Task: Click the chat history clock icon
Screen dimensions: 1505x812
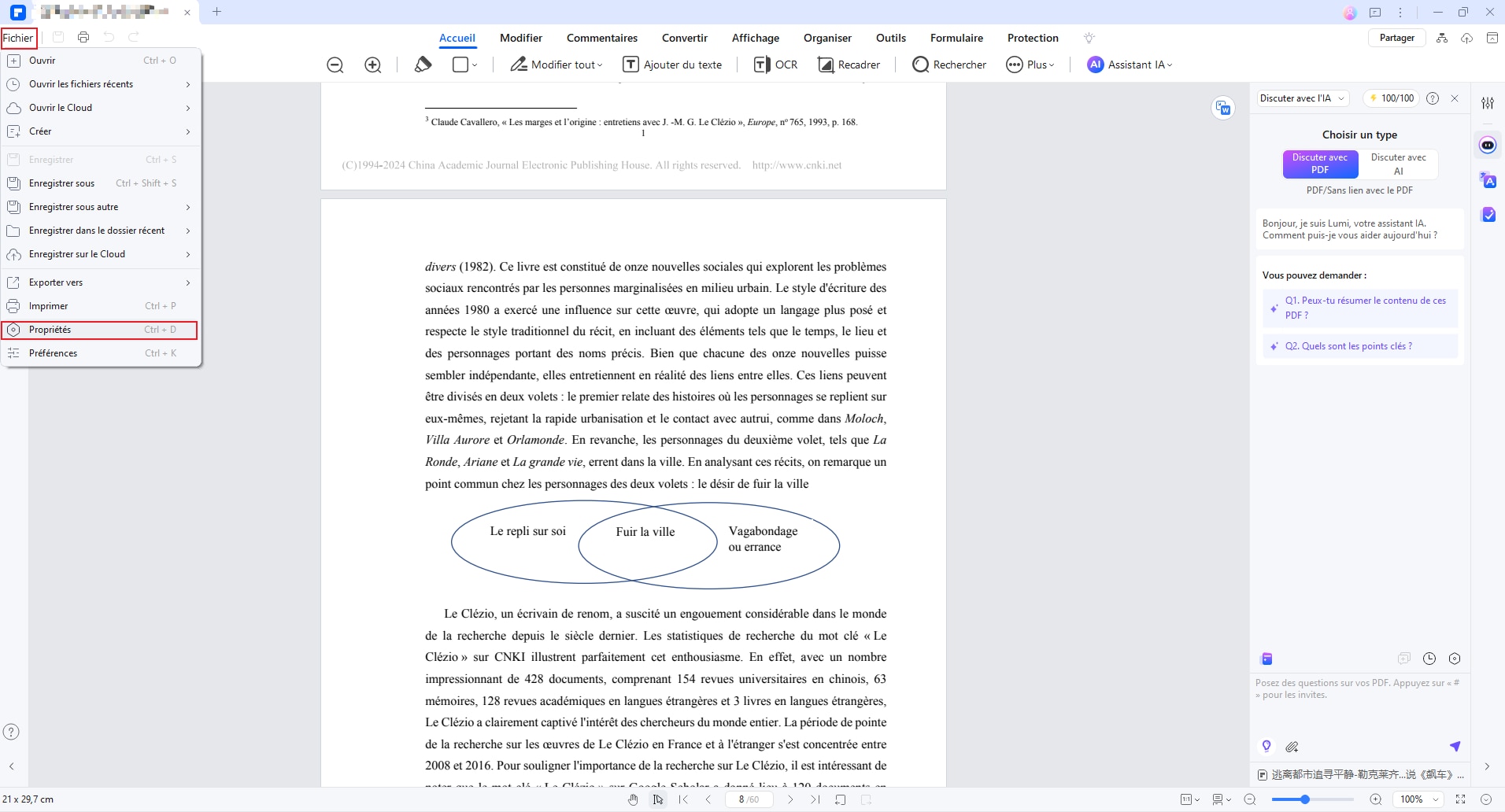Action: pos(1429,659)
